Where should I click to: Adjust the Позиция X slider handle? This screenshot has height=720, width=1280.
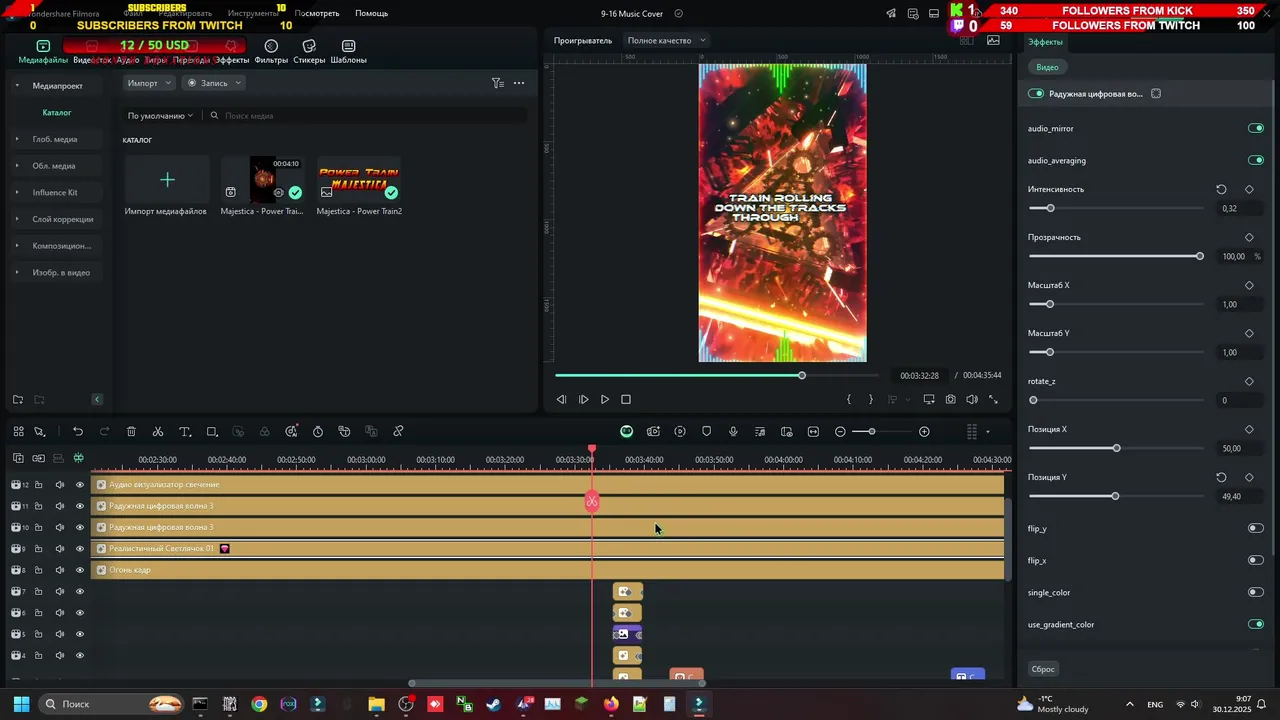click(x=1116, y=448)
